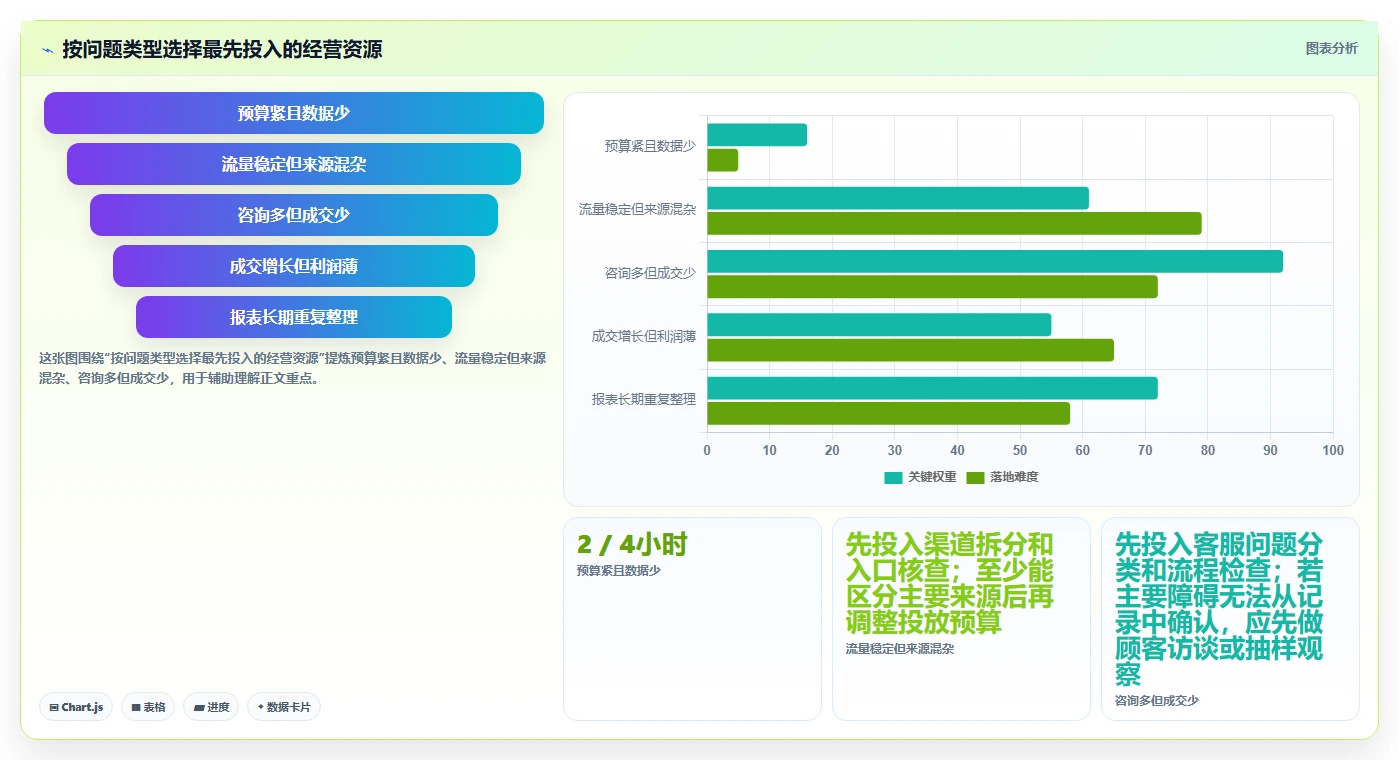Click 关键权重 bar for 预算紧且数据少

pos(757,135)
